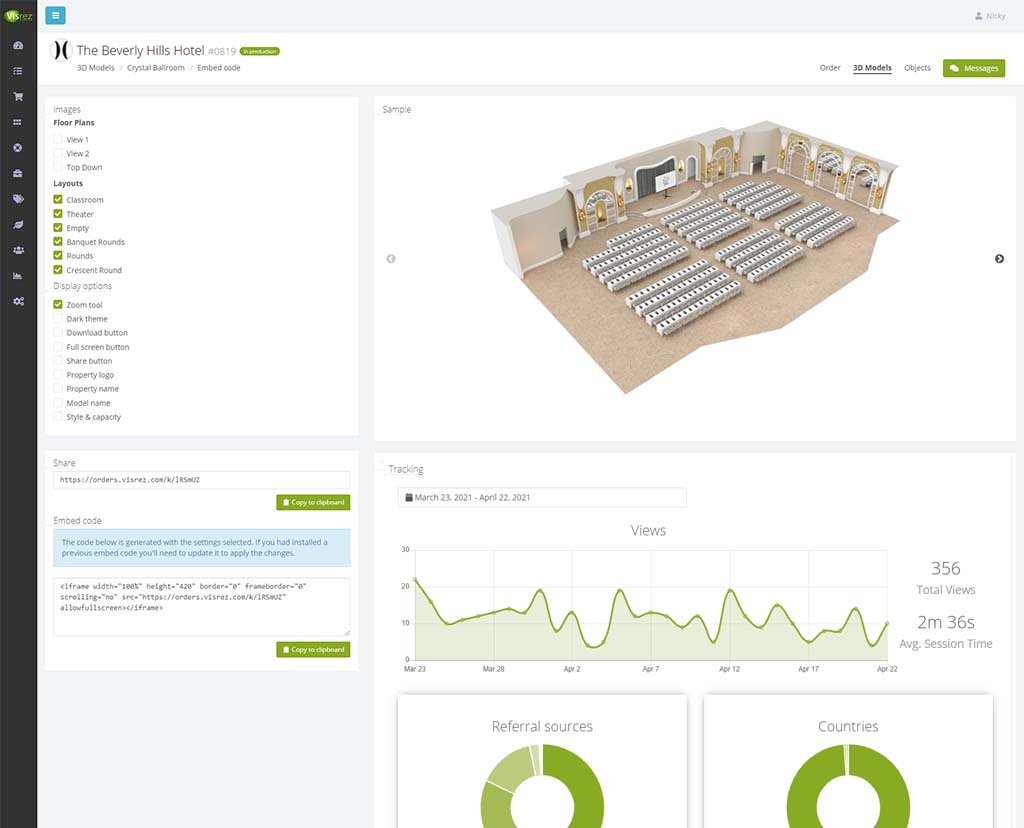Enable the View 1 floor plan

point(58,139)
